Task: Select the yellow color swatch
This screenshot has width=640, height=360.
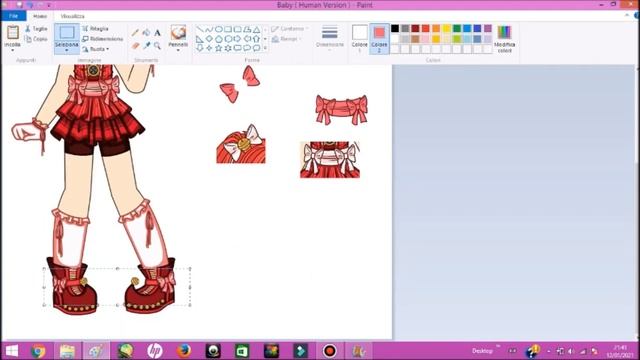Action: 447,29
